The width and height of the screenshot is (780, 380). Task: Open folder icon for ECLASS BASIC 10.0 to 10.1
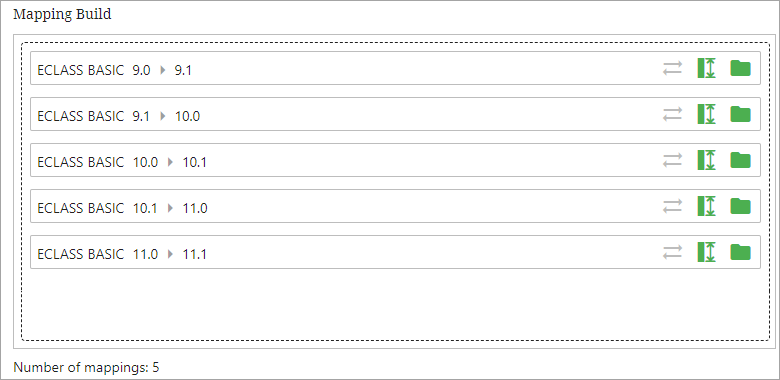coord(740,160)
